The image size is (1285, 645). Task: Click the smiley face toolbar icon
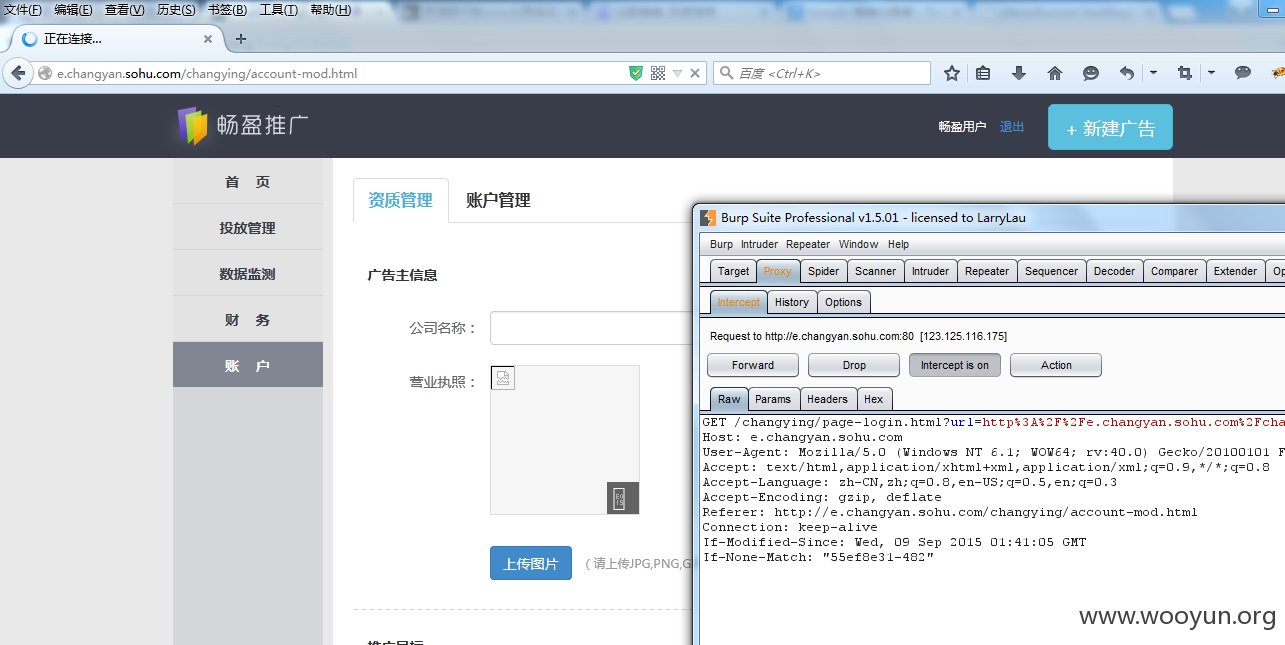tap(1091, 73)
